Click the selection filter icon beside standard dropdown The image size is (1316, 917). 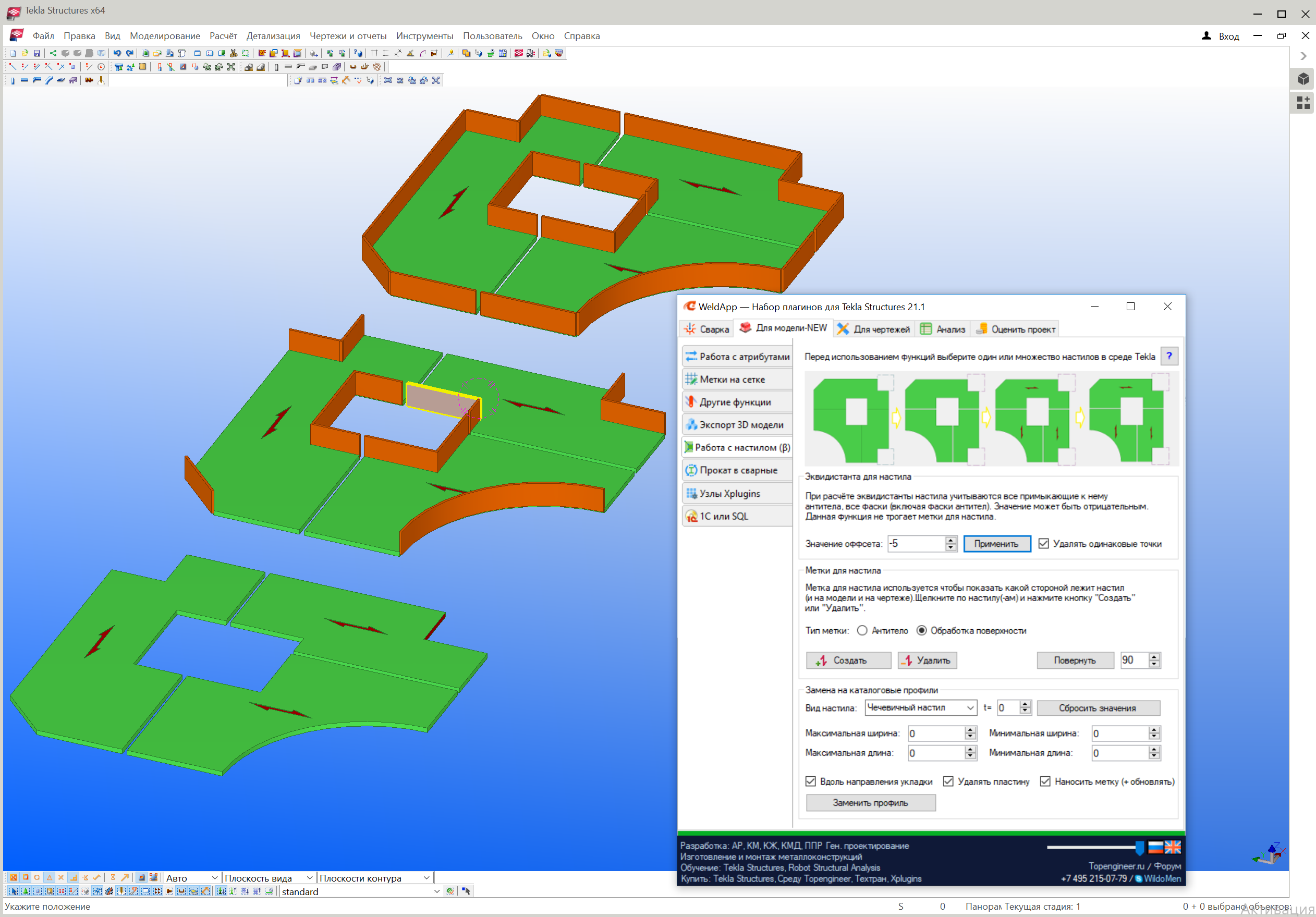tap(450, 891)
